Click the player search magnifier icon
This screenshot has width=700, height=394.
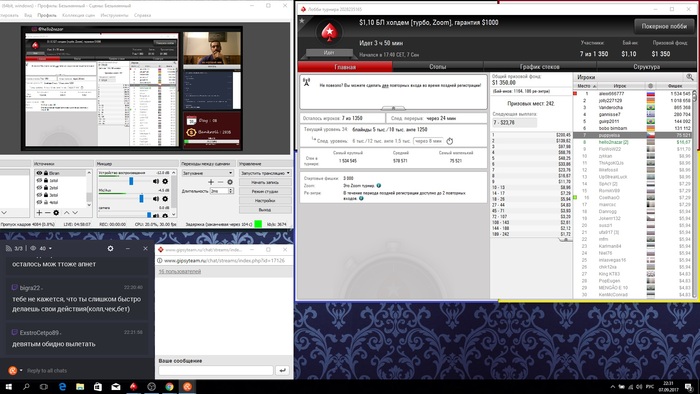690,77
